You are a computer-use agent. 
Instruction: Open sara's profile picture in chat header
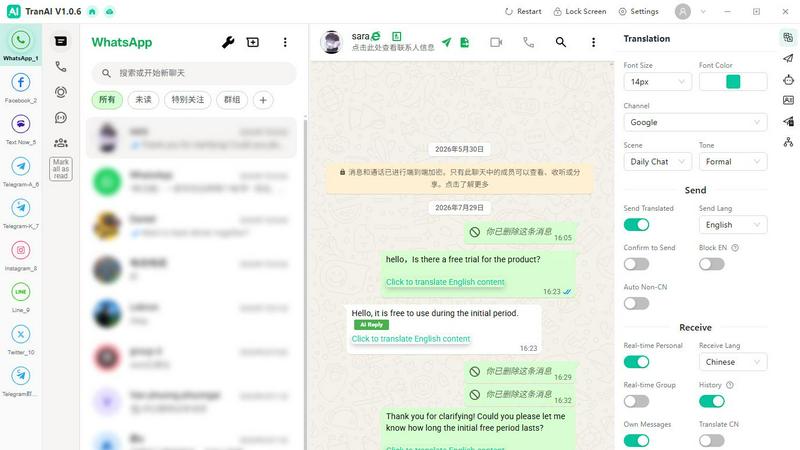click(x=331, y=42)
